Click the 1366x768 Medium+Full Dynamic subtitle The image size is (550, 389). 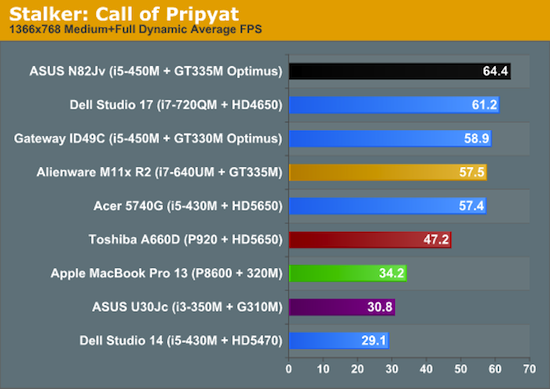point(135,29)
